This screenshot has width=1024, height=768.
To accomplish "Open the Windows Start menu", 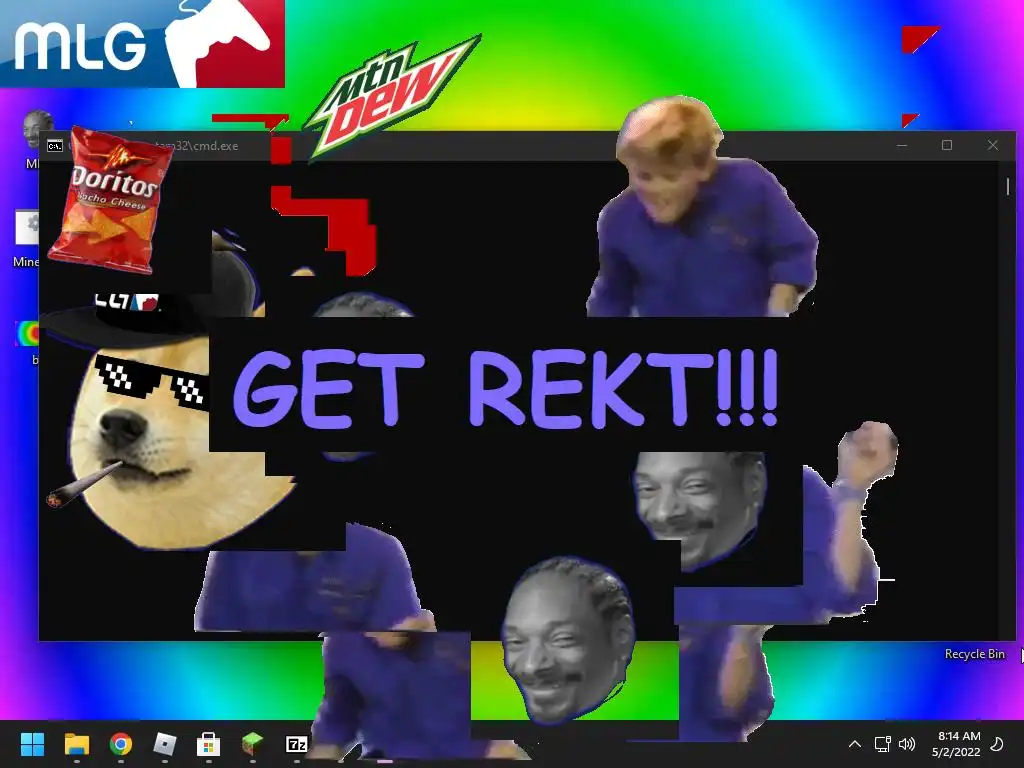I will click(x=32, y=744).
